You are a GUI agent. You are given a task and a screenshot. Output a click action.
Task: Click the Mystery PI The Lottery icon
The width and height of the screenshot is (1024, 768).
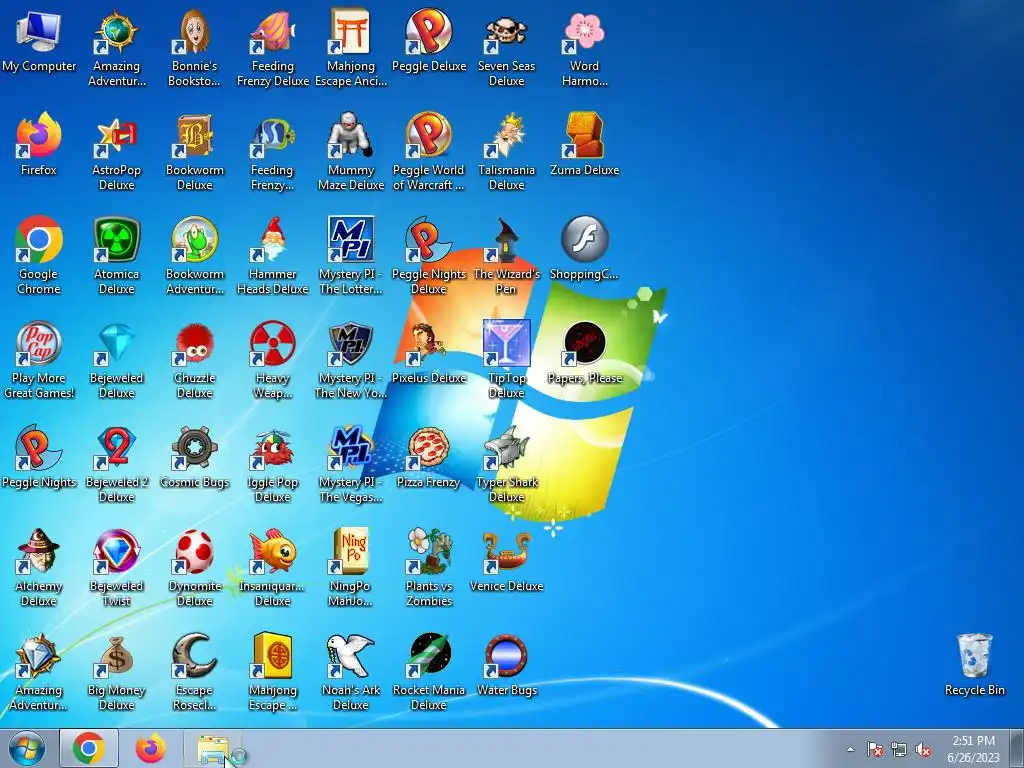tap(351, 255)
